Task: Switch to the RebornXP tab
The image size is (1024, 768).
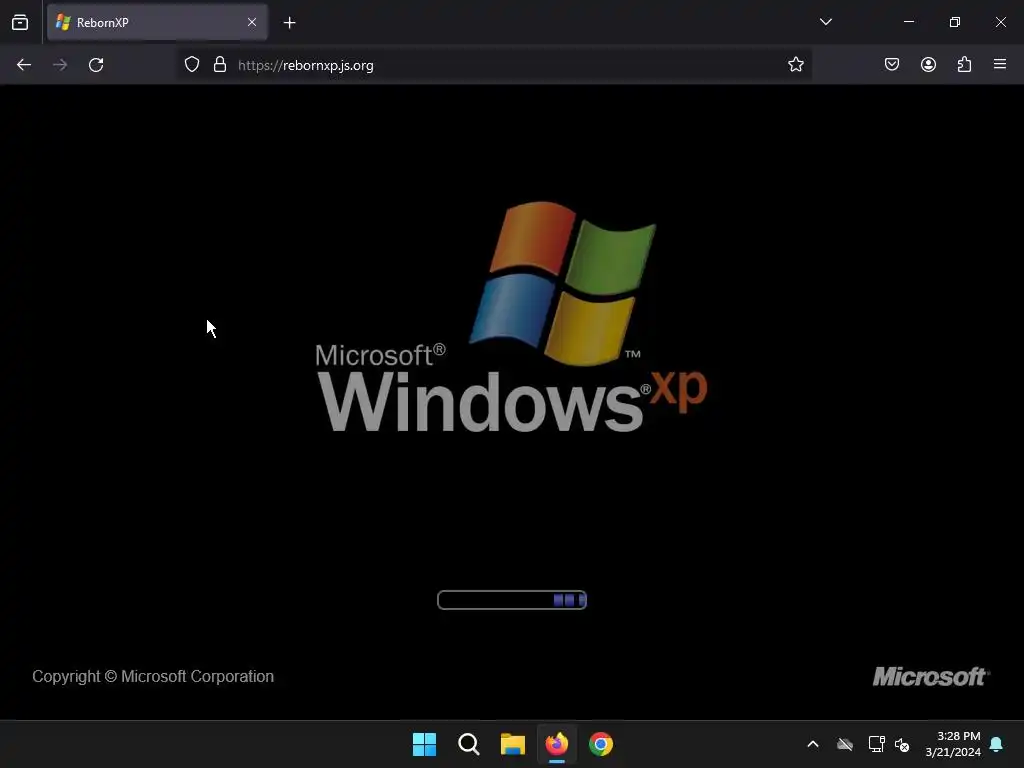Action: [157, 22]
